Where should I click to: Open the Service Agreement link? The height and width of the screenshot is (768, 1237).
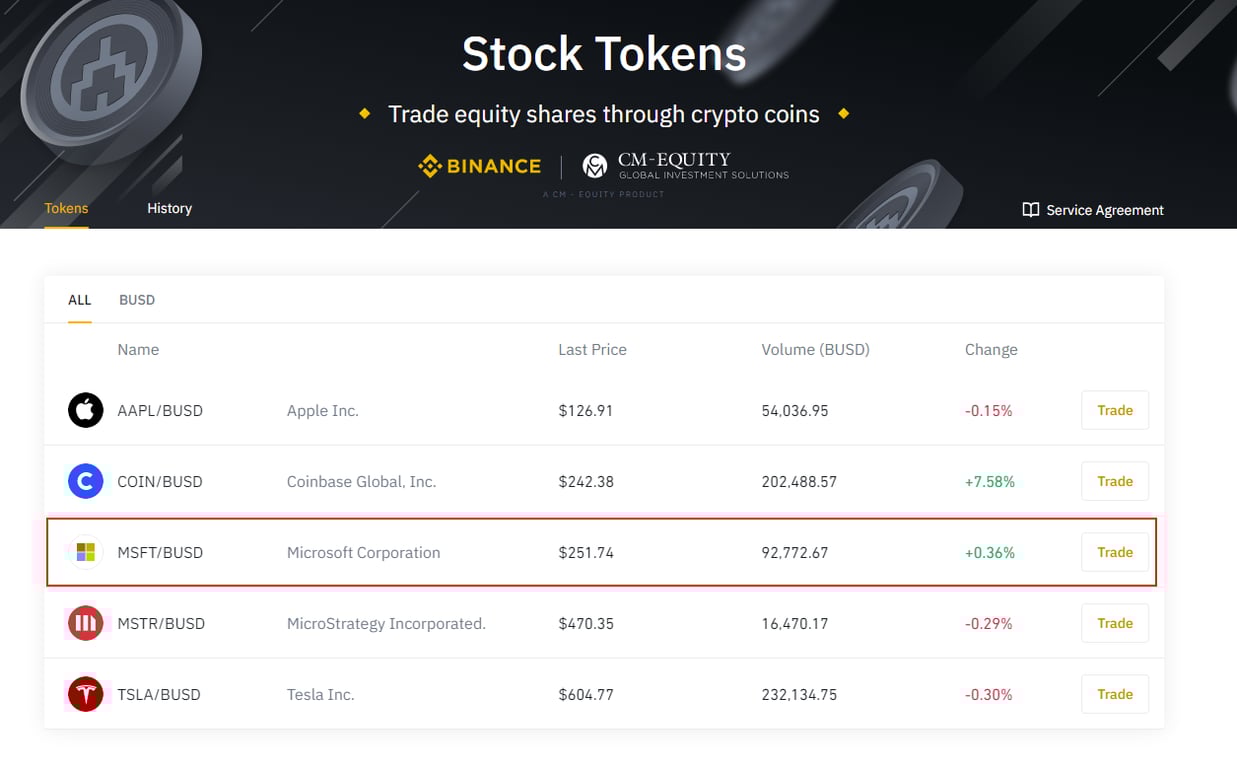1104,210
